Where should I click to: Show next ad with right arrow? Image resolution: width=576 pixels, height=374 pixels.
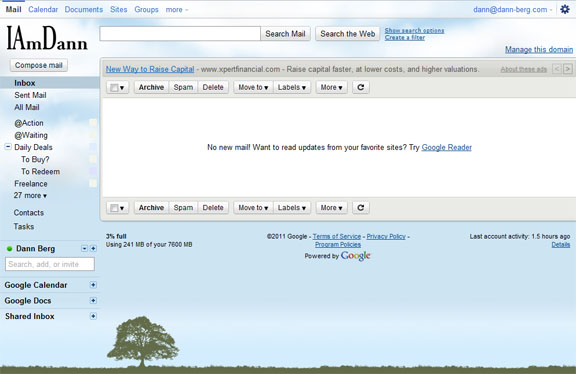pyautogui.click(x=568, y=69)
